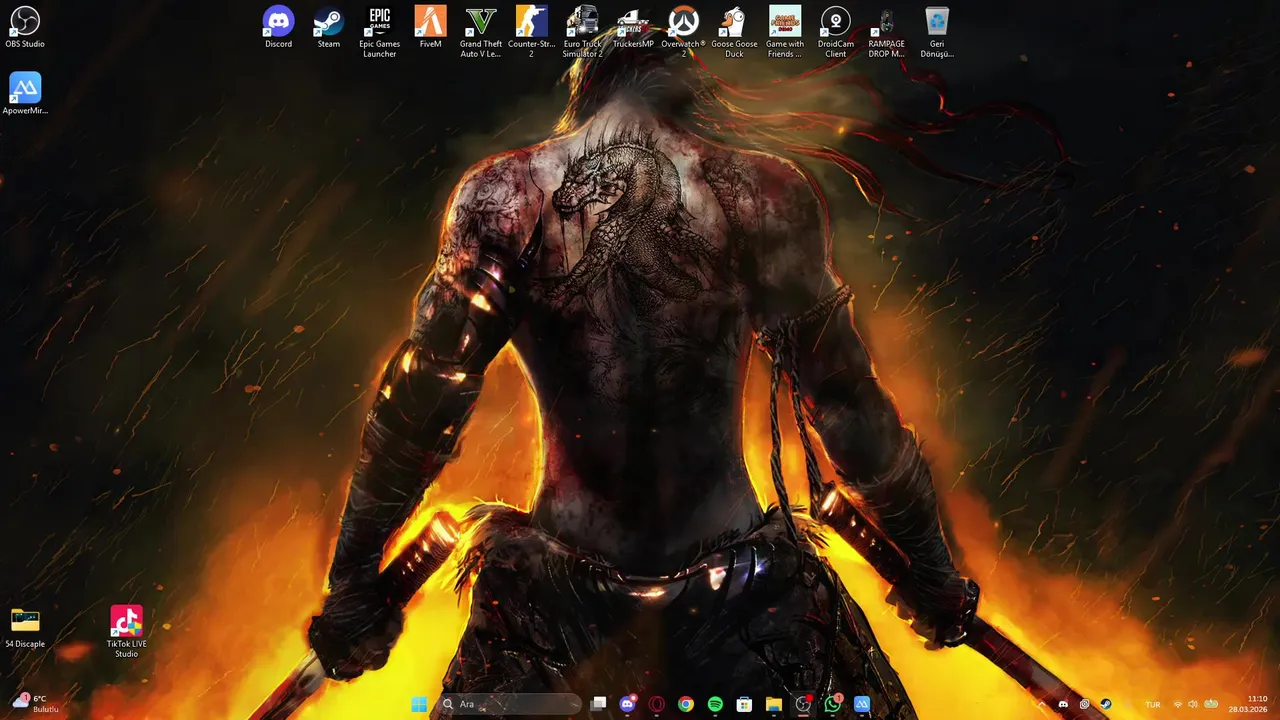
Task: Click the RAMPAGE DROP mouse software icon
Action: [x=886, y=32]
